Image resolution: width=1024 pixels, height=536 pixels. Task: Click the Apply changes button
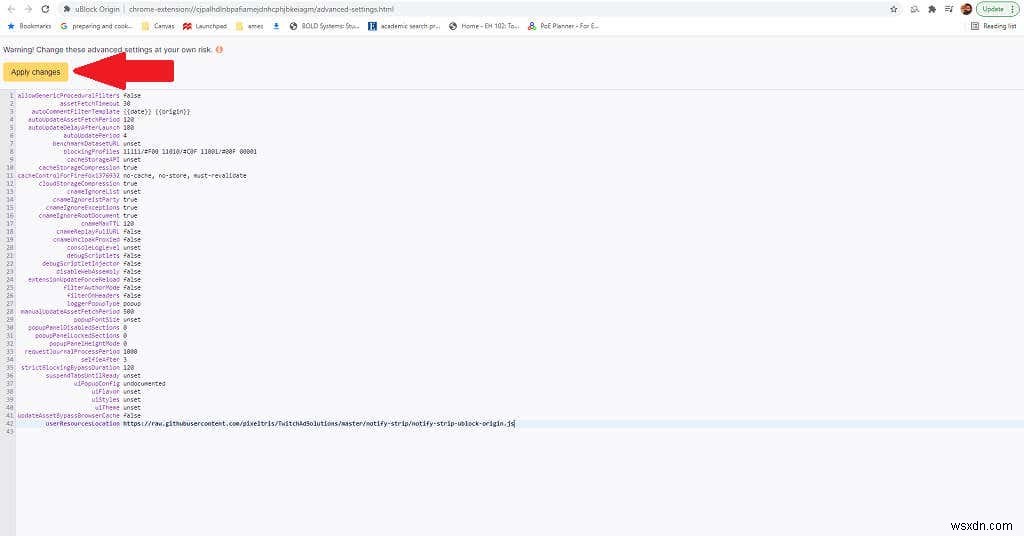[35, 72]
